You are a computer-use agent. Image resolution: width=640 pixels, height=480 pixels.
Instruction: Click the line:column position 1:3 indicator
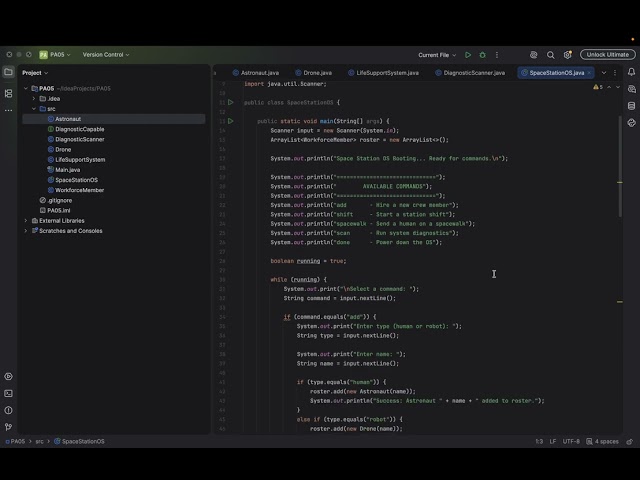539,442
